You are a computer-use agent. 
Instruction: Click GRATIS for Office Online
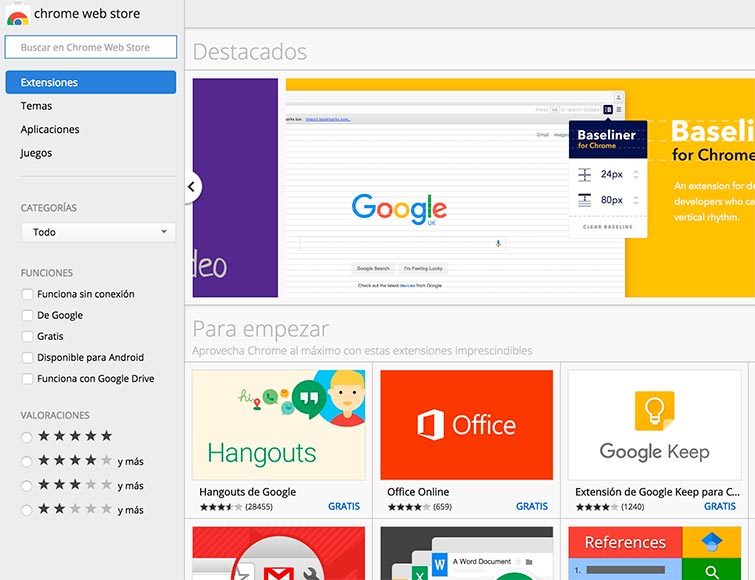(532, 506)
